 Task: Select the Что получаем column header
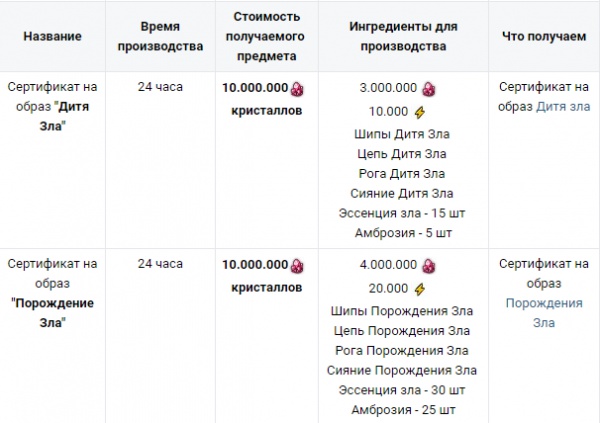[544, 36]
